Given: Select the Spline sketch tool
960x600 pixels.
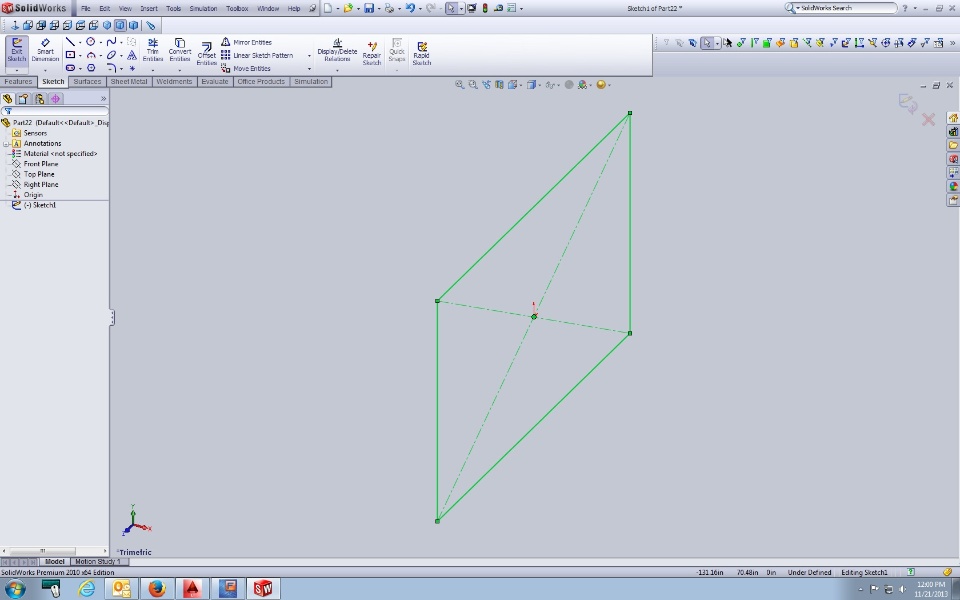Looking at the screenshot, I should click(111, 42).
